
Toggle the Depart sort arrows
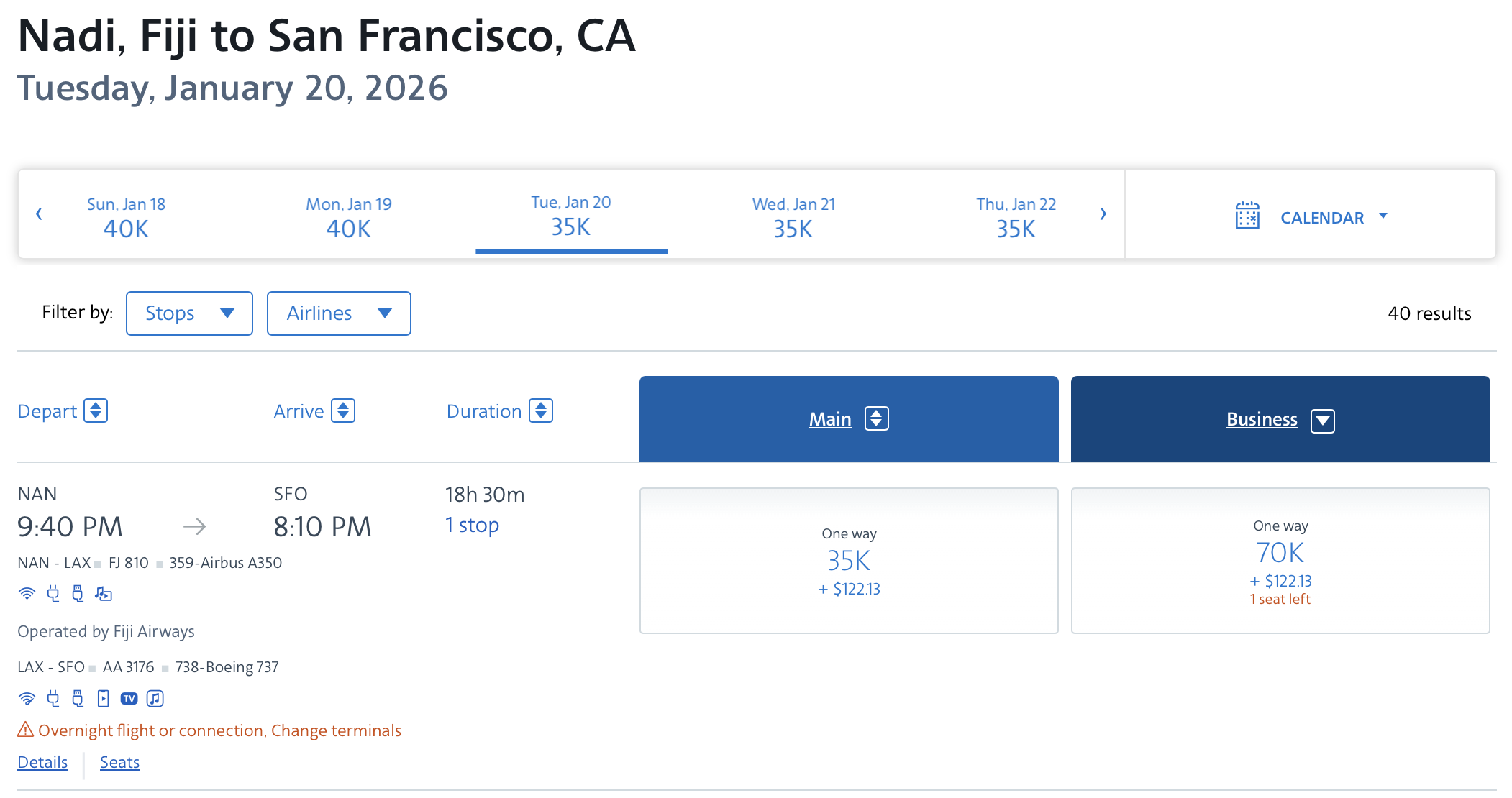coord(96,411)
